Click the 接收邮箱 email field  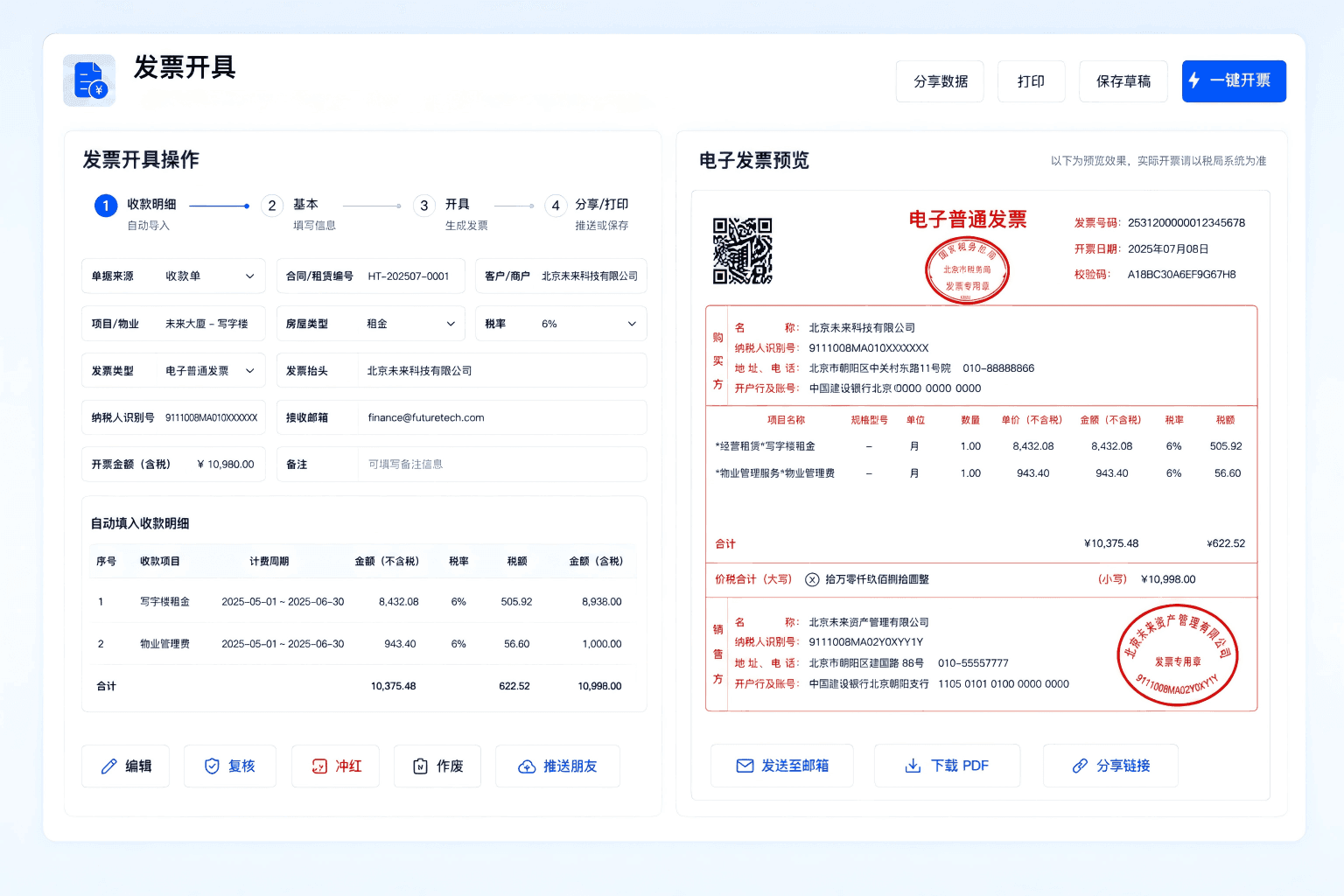tap(461, 417)
